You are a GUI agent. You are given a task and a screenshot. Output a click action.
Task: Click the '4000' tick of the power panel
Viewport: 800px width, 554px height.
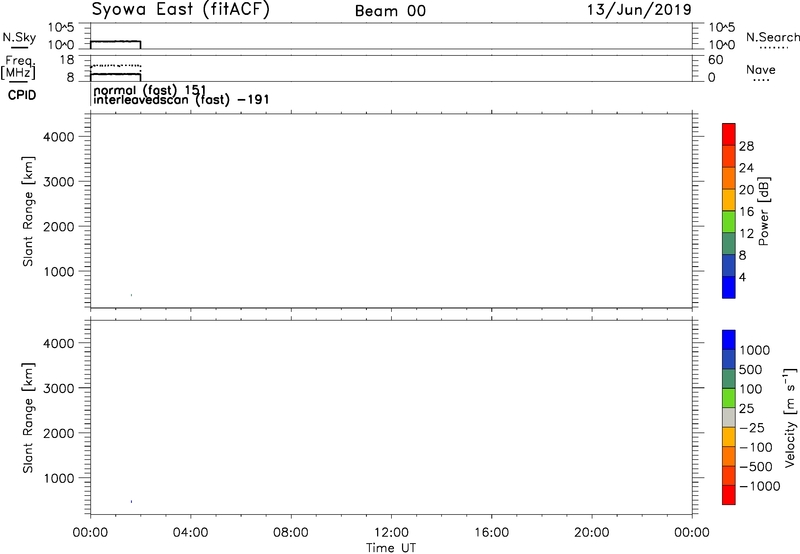pos(59,137)
